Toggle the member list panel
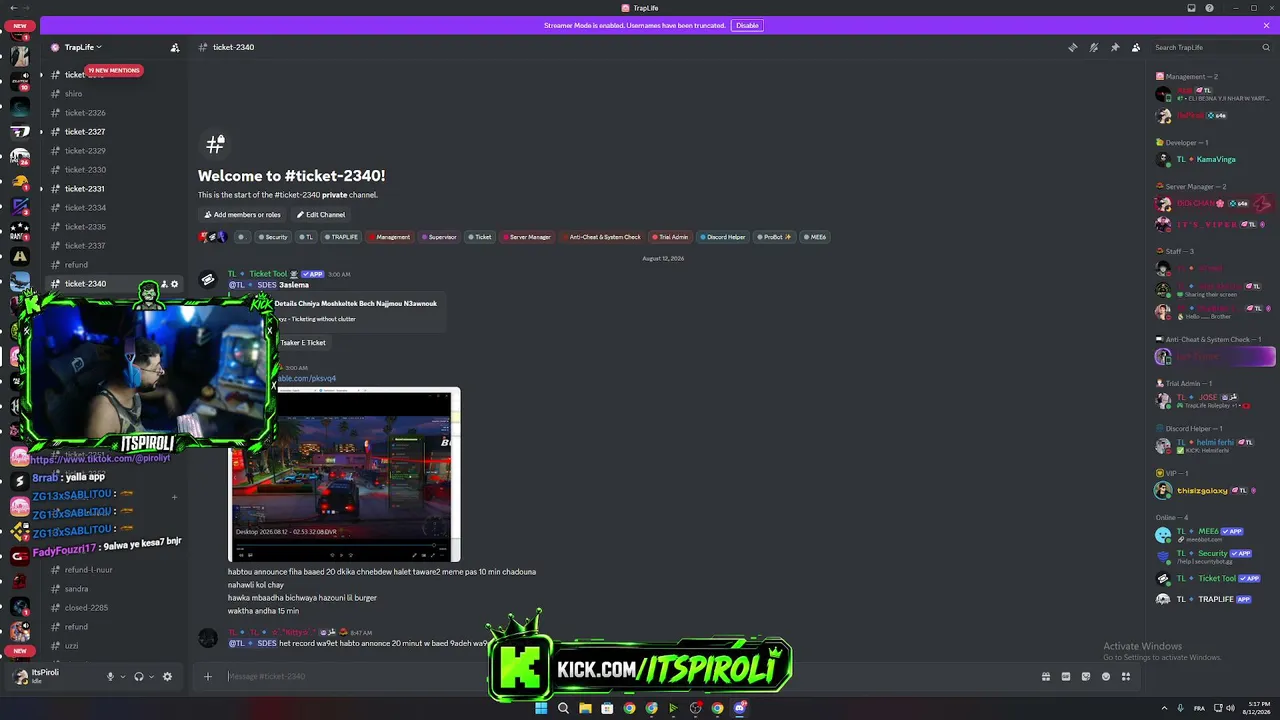The width and height of the screenshot is (1280, 720). click(x=1136, y=47)
